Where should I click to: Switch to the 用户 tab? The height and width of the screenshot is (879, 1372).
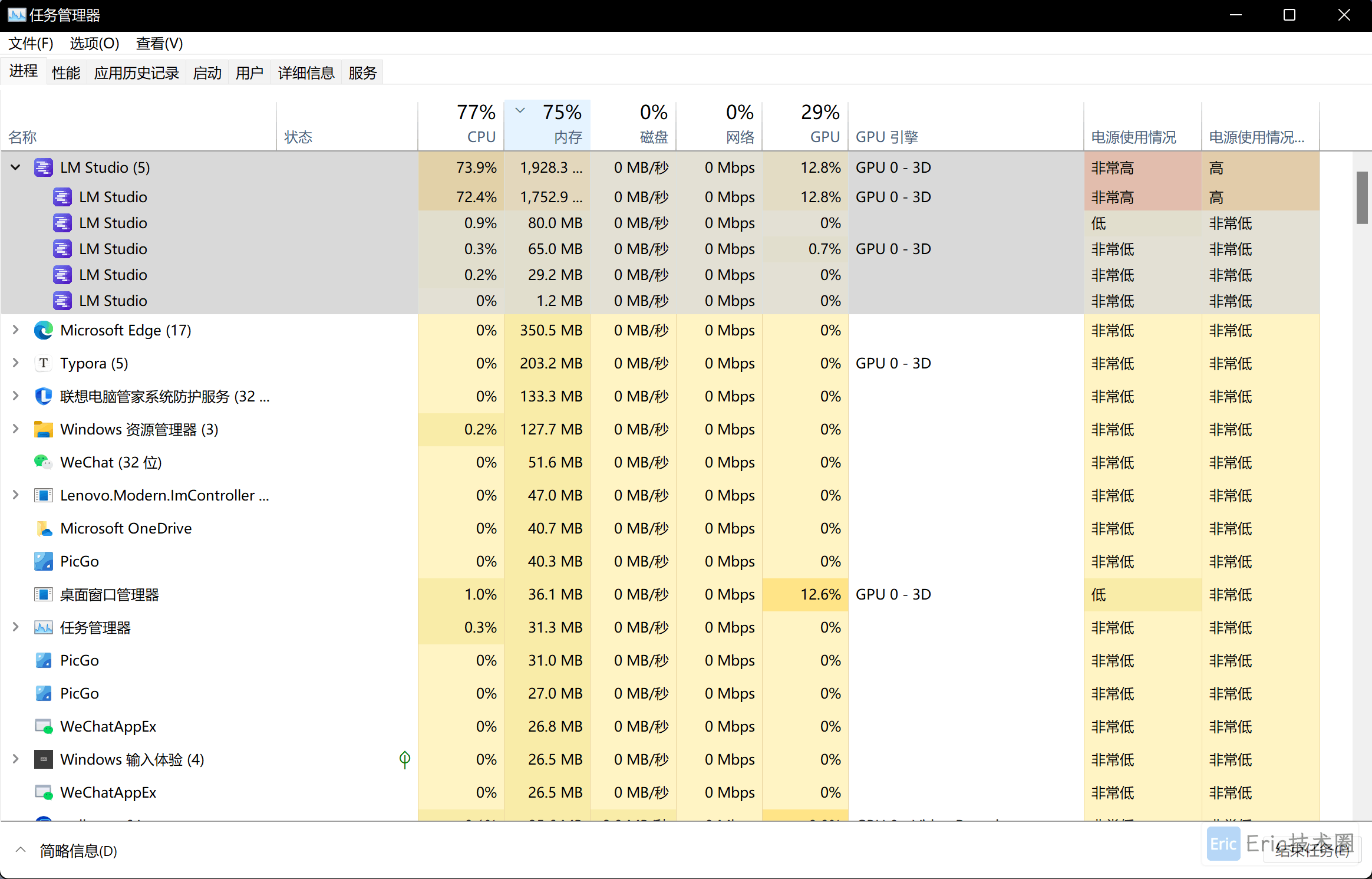(x=250, y=73)
